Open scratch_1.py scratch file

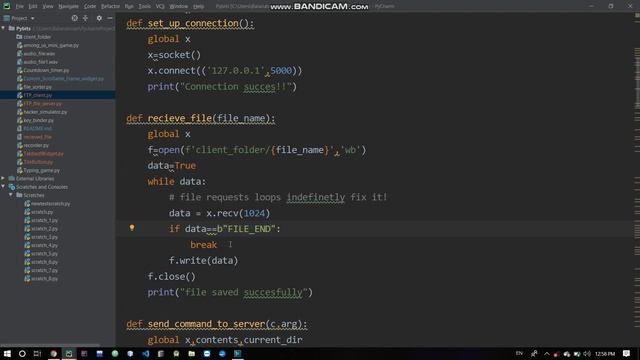(x=44, y=220)
